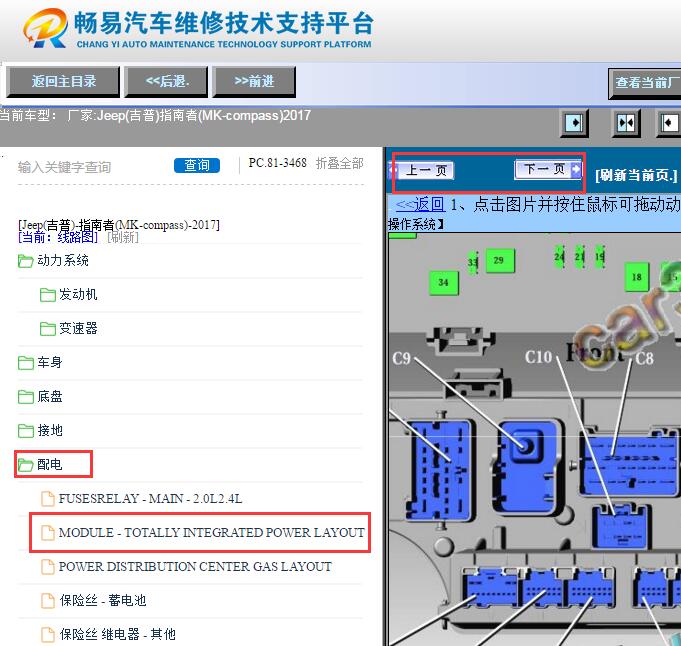Open the 保险丝 - 蓄电池 document
This screenshot has width=681, height=646.
[103, 600]
